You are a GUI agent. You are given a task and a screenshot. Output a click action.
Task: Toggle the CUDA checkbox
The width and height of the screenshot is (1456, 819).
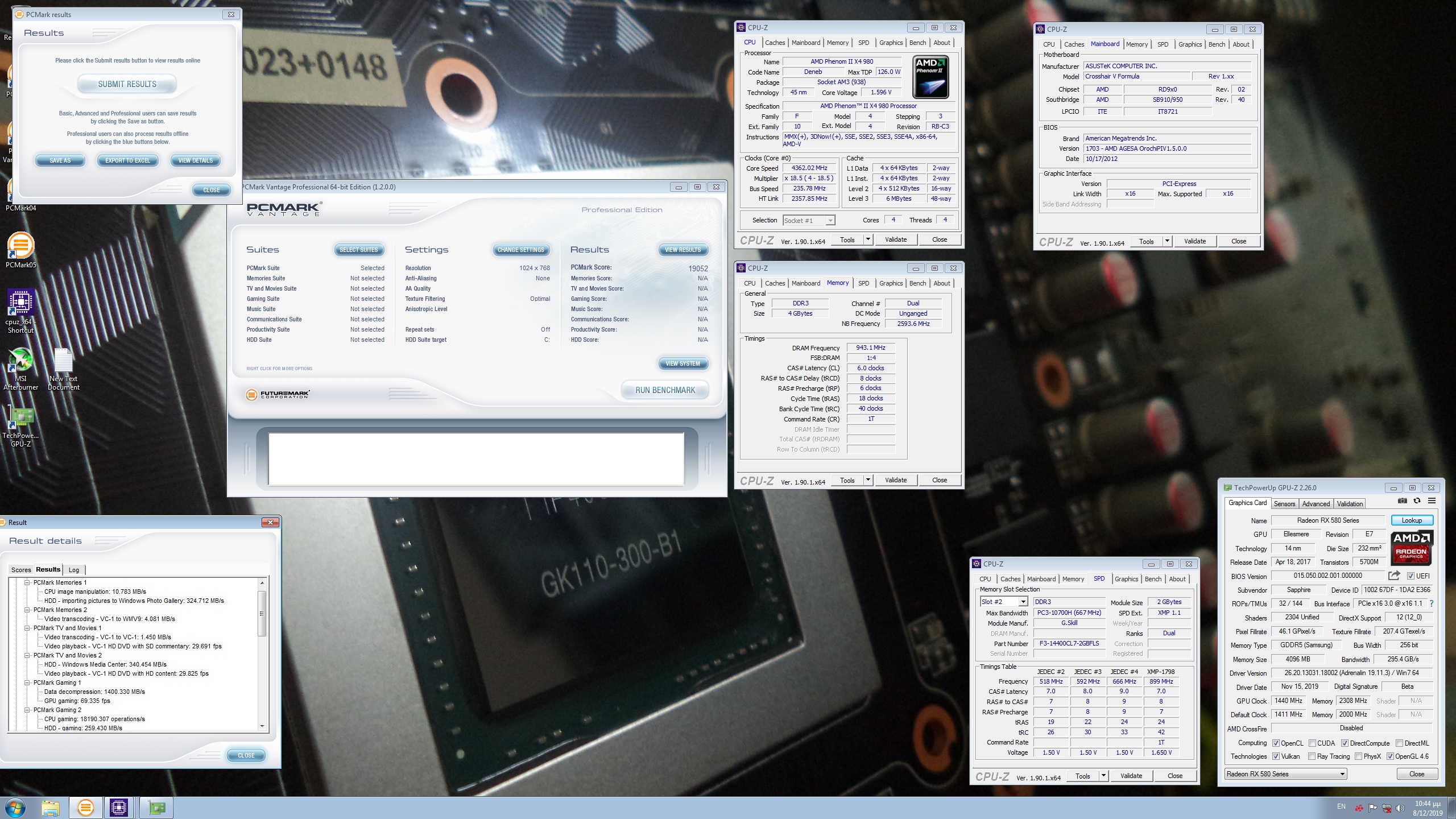[x=1312, y=743]
